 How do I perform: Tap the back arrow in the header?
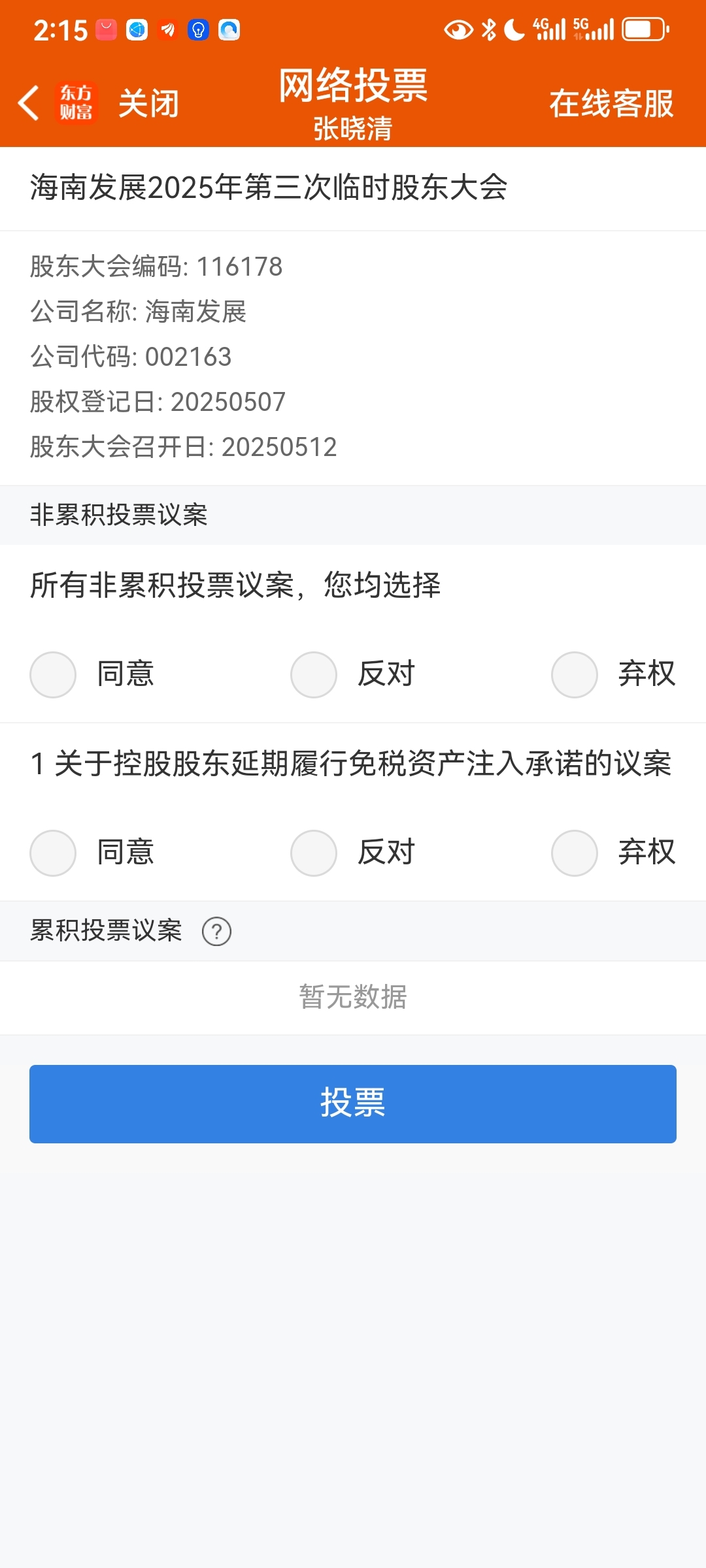click(28, 103)
